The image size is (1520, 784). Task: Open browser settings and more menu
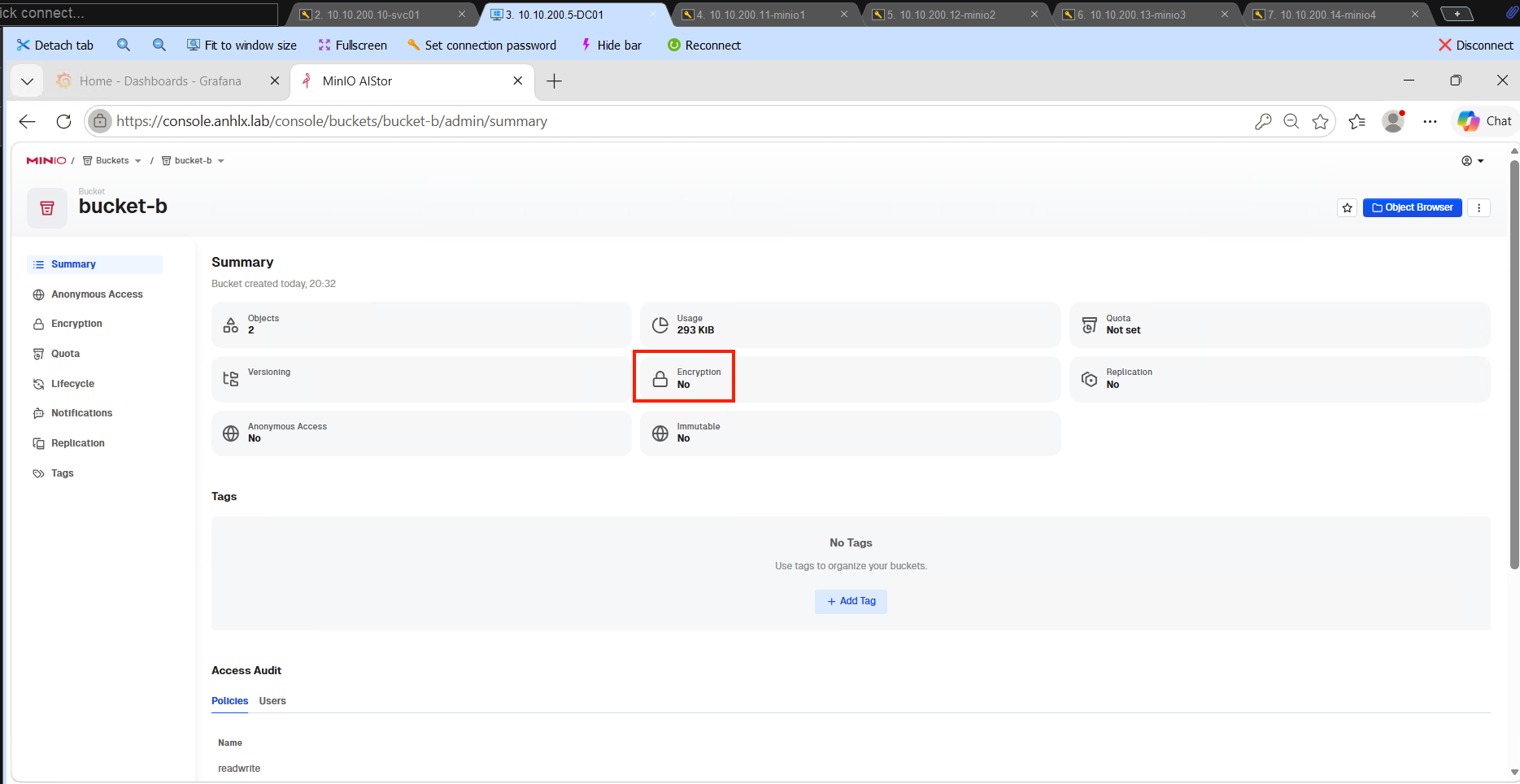(x=1430, y=121)
